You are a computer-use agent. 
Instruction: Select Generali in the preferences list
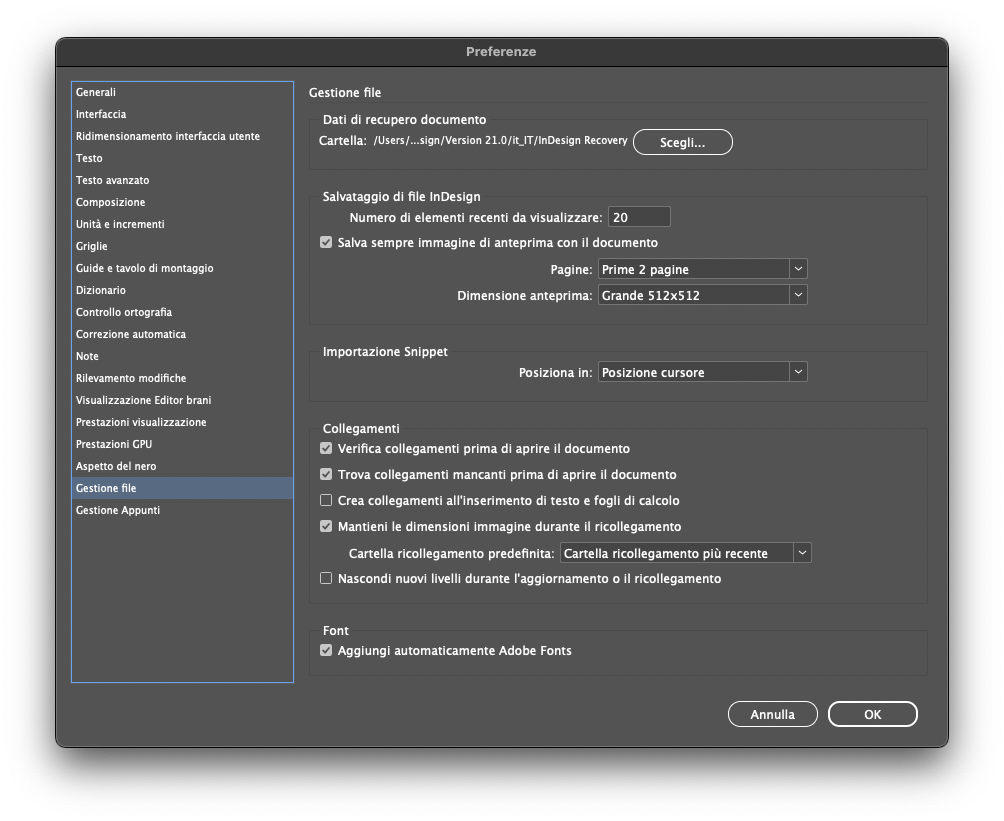pyautogui.click(x=96, y=92)
